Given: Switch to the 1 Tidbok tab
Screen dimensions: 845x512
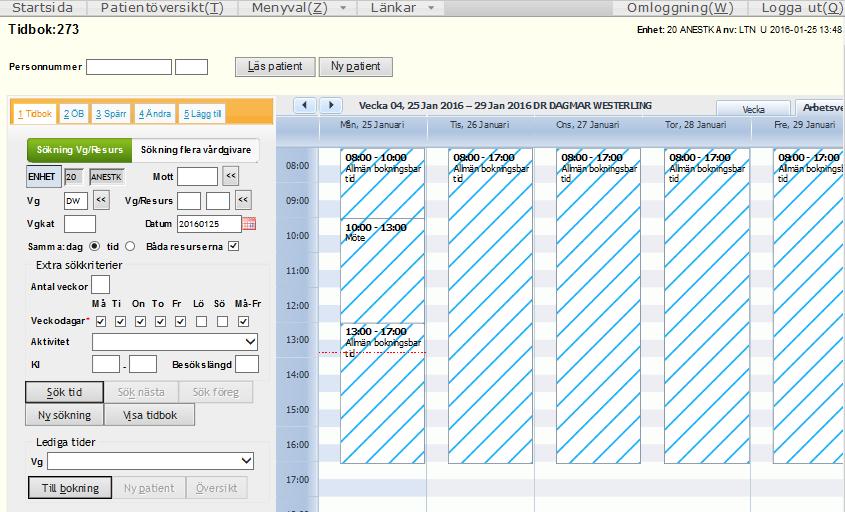Looking at the screenshot, I should point(34,114).
